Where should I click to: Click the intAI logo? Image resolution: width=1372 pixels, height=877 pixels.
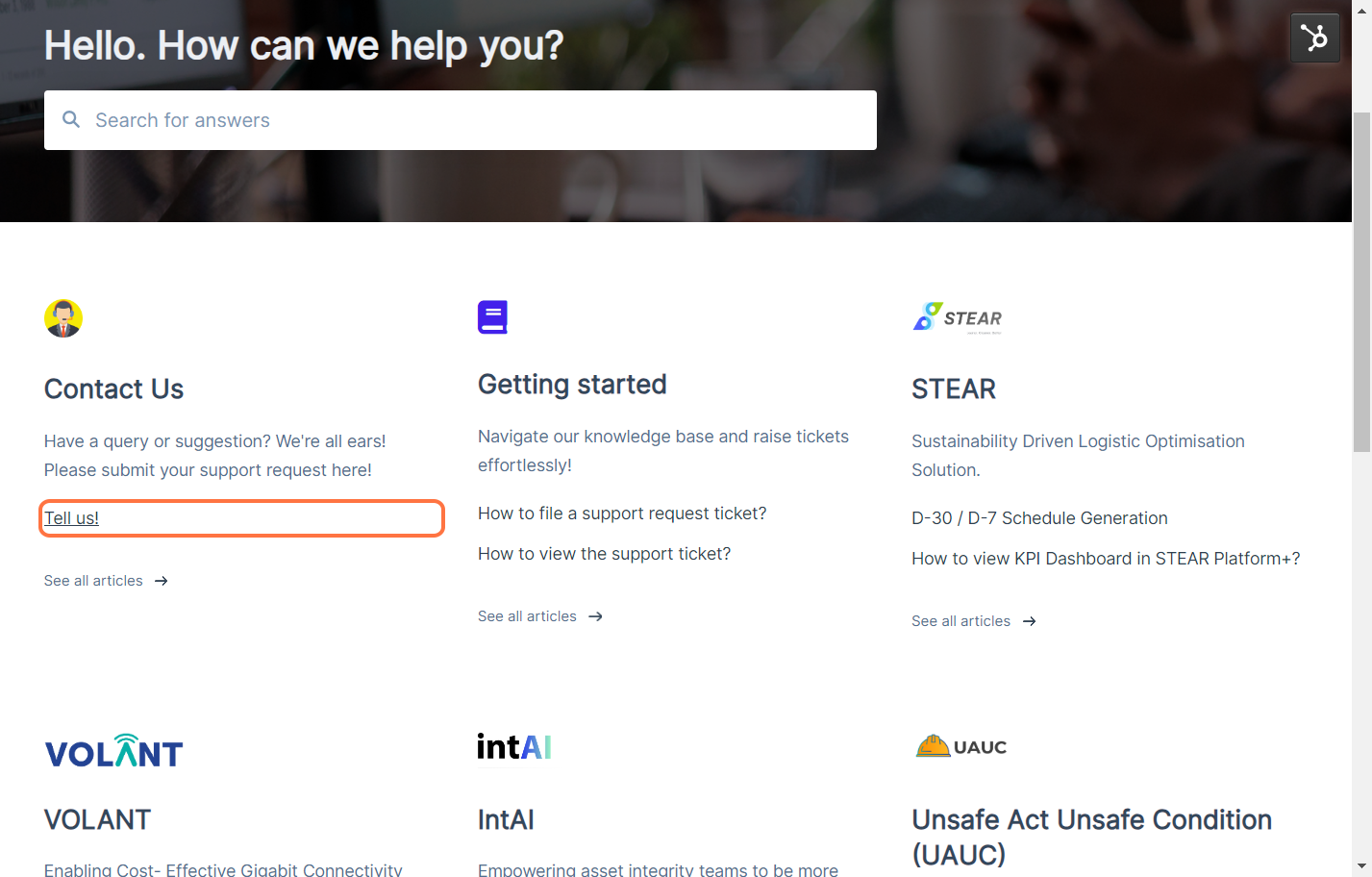[514, 747]
